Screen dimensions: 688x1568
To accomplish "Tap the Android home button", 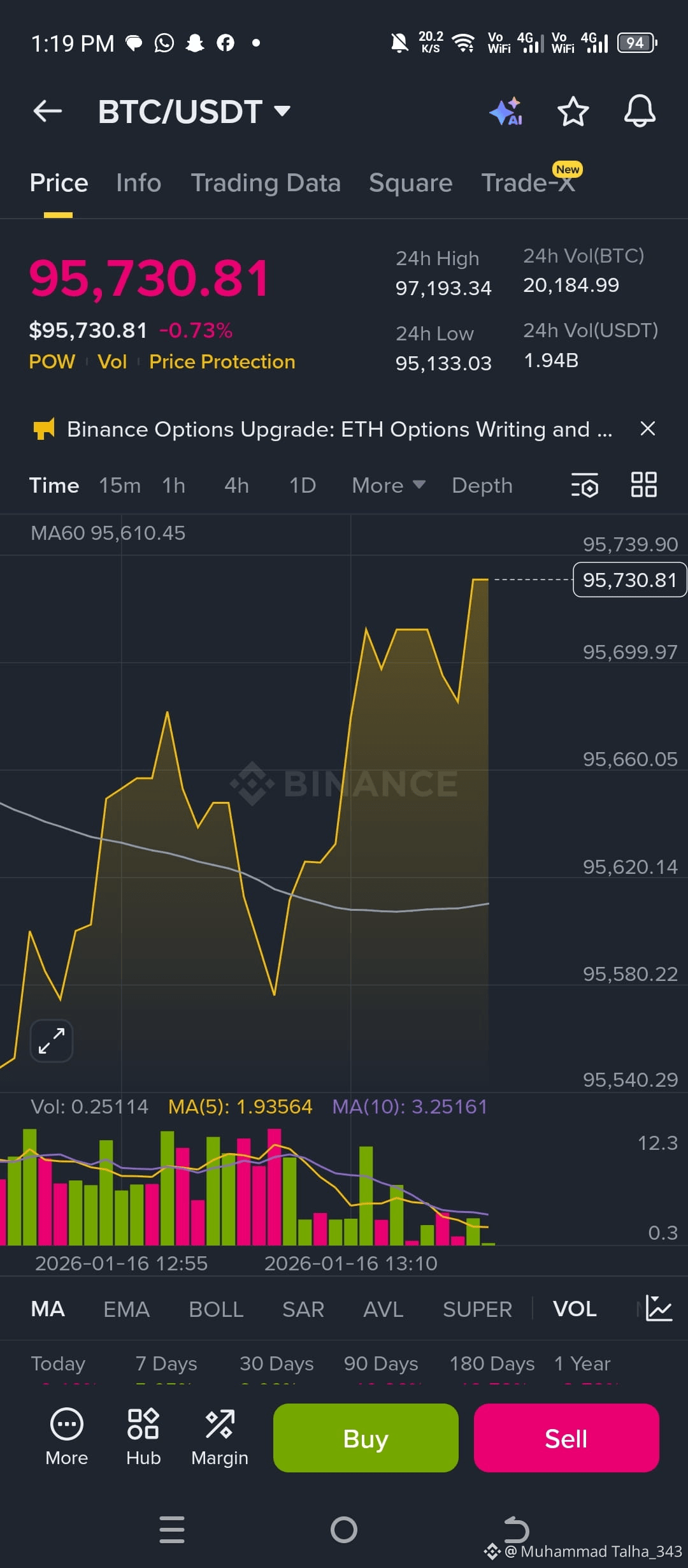I will (344, 1530).
